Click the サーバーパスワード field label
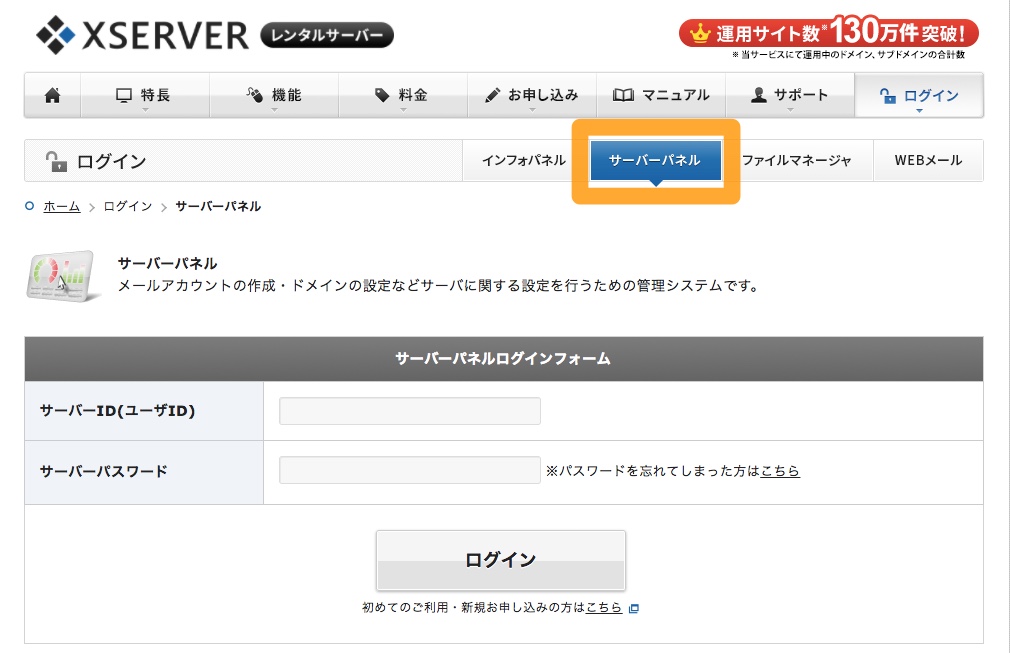This screenshot has height=653, width=1010. pos(104,471)
